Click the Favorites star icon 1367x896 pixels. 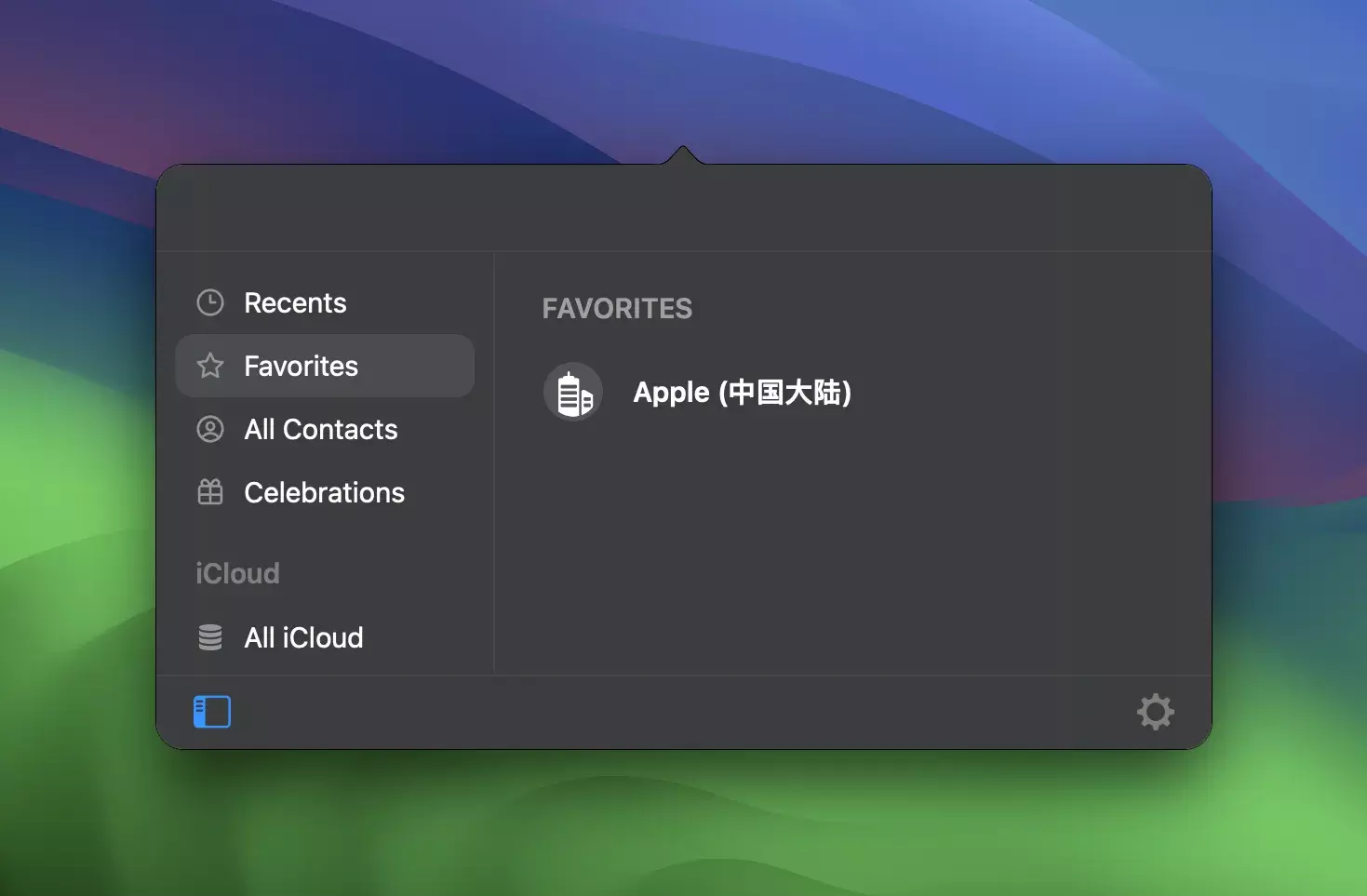click(210, 366)
